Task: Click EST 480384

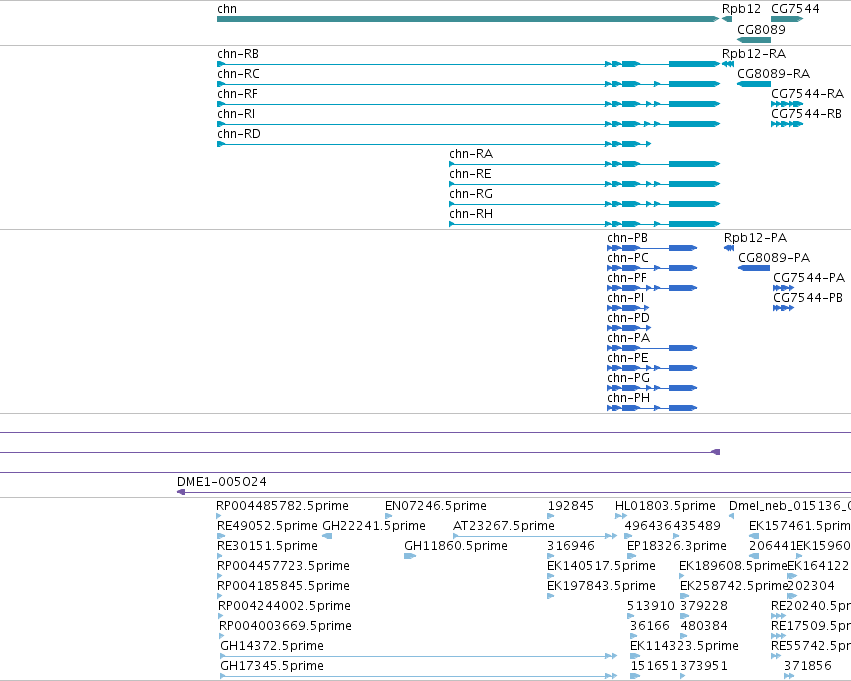Action: tap(704, 627)
